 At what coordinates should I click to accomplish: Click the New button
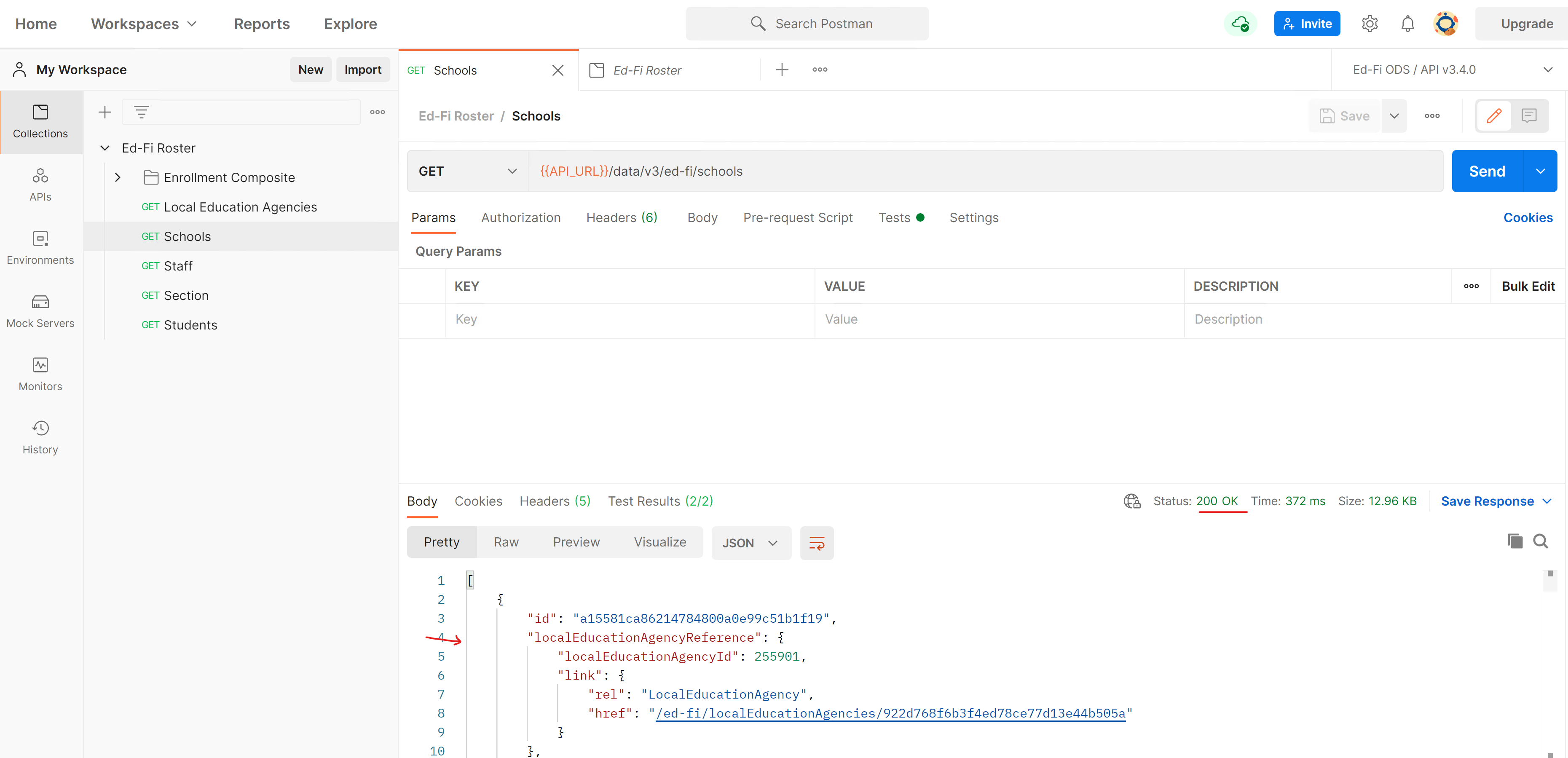click(311, 70)
